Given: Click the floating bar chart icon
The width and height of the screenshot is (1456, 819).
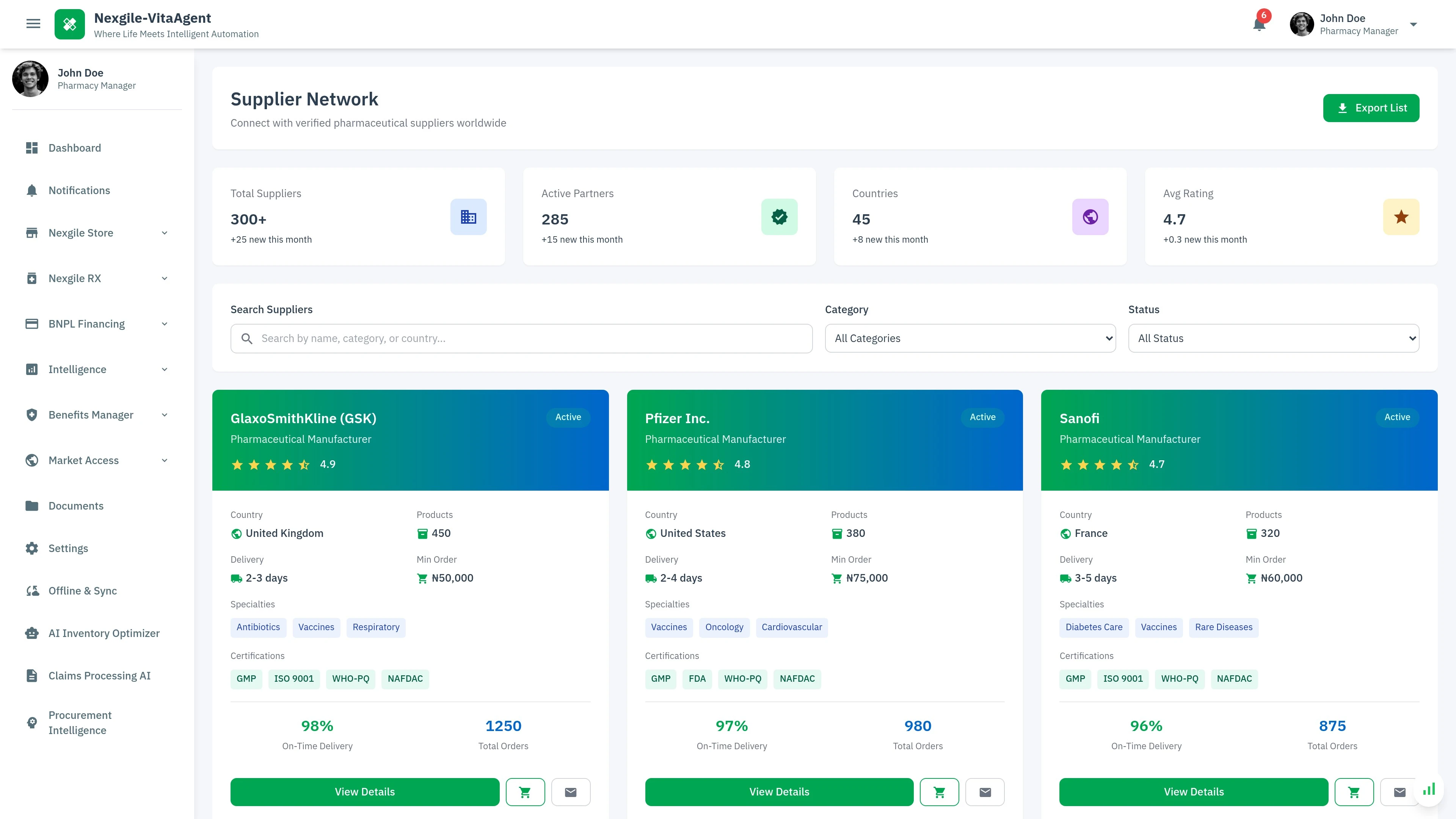Looking at the screenshot, I should tap(1429, 789).
